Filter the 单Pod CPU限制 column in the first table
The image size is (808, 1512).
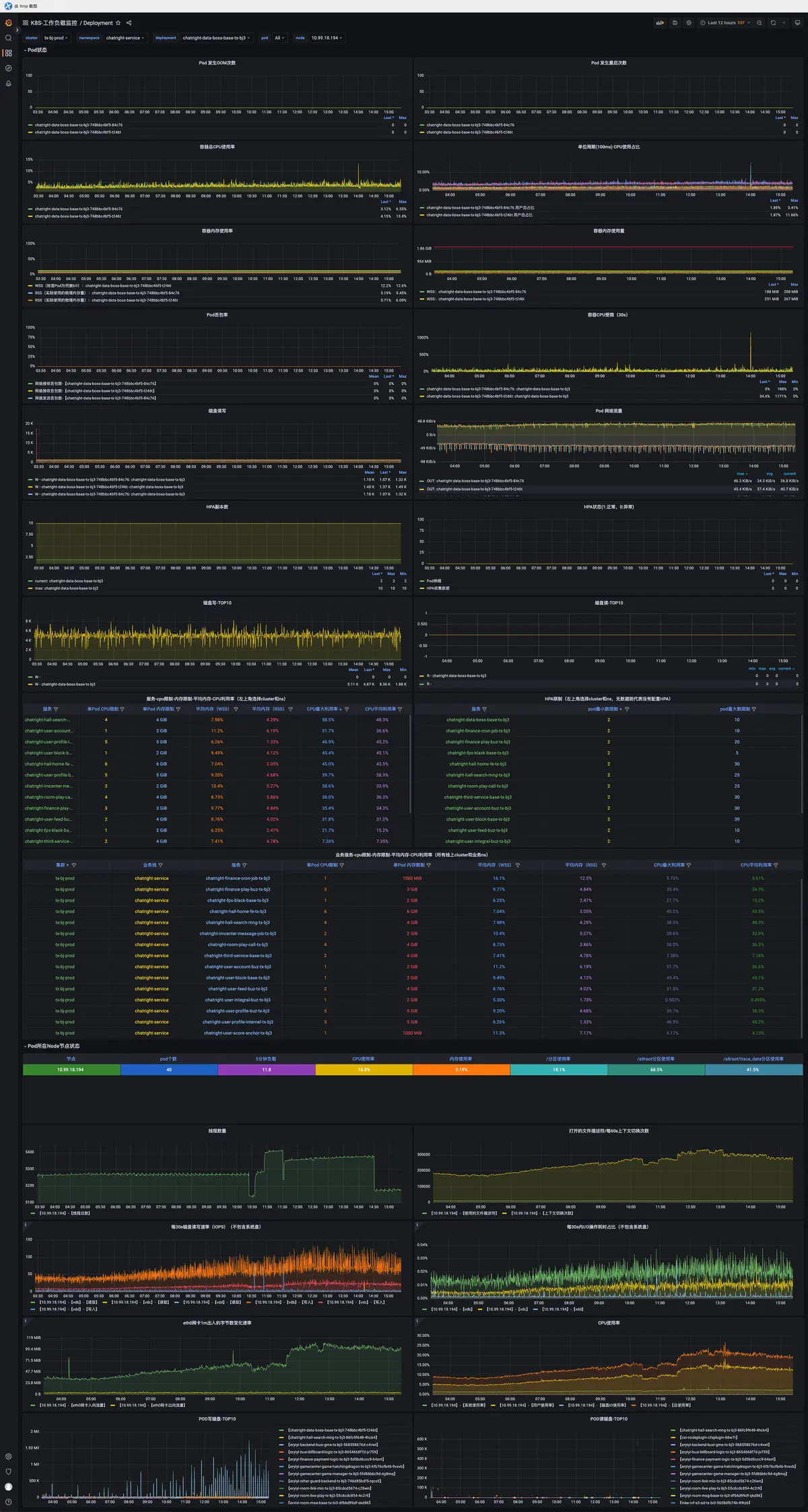point(122,709)
